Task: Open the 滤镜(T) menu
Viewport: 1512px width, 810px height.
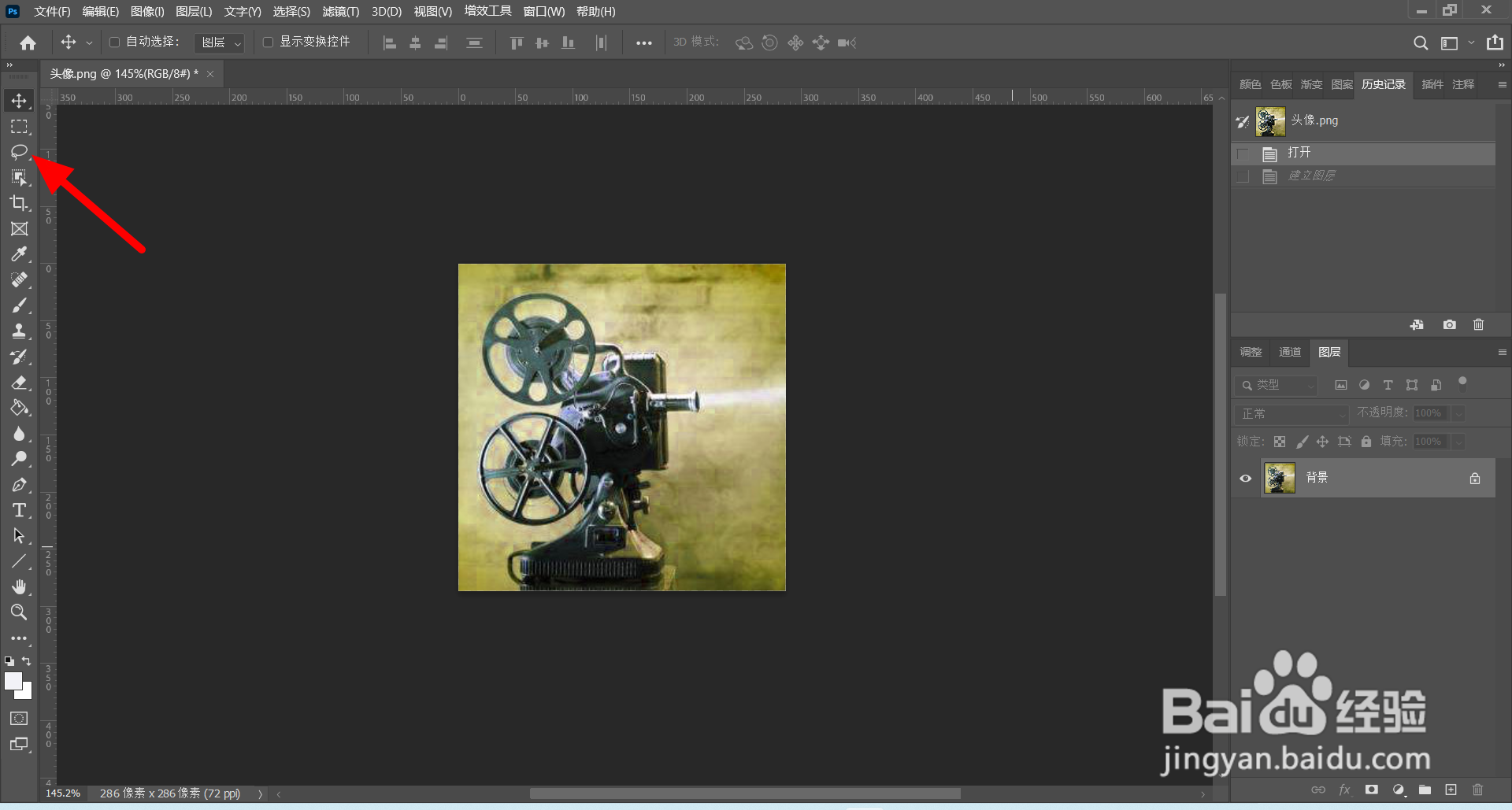Action: (341, 11)
